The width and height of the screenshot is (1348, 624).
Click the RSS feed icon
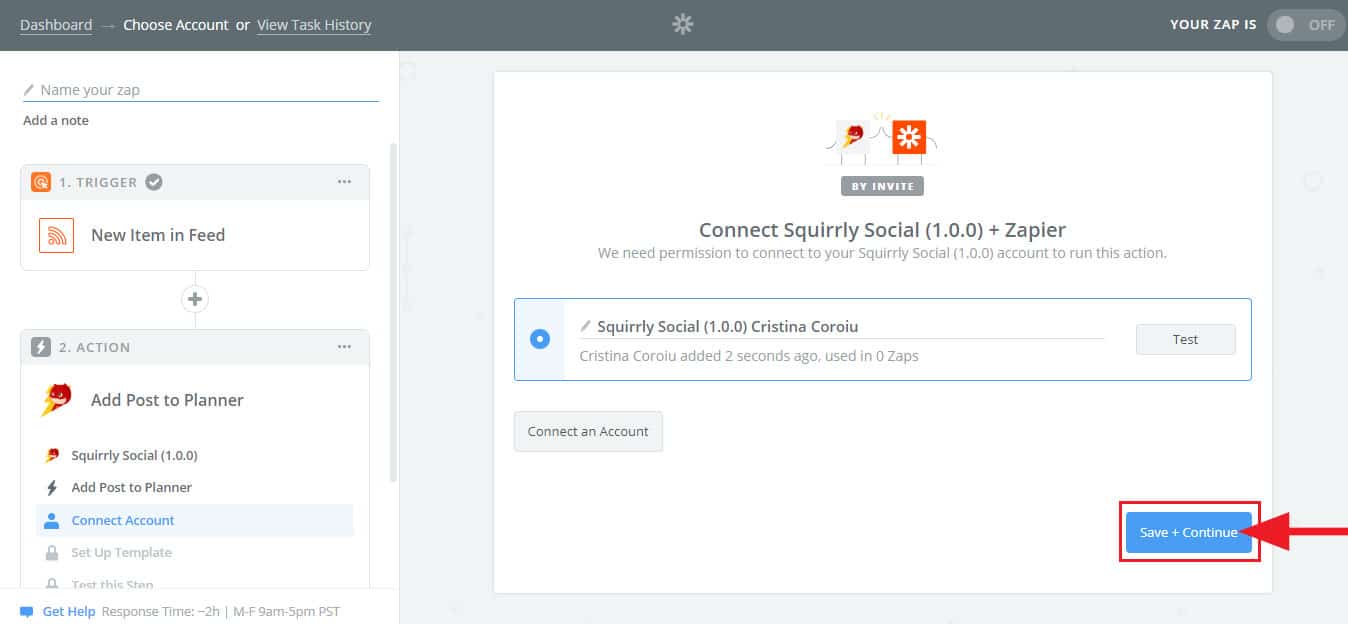click(x=57, y=235)
